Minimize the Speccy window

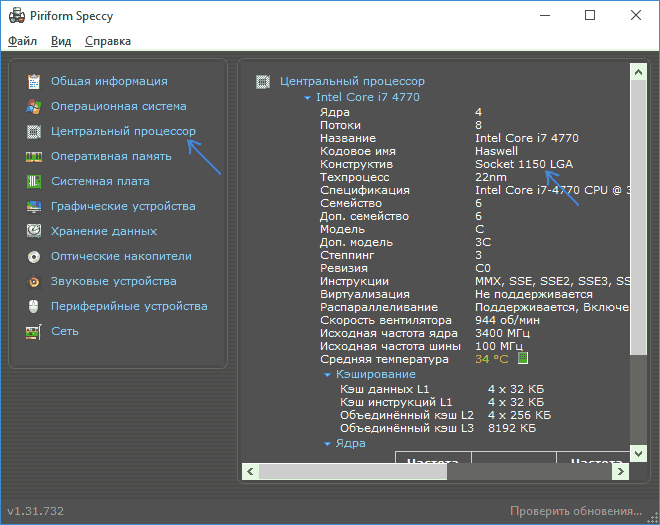pyautogui.click(x=545, y=15)
